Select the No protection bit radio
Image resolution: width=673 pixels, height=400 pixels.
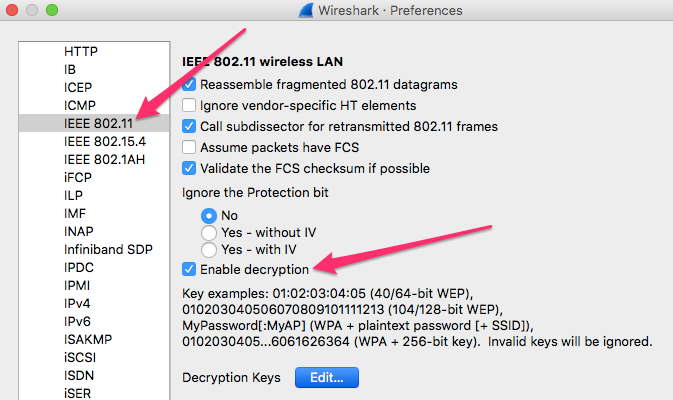pos(209,216)
